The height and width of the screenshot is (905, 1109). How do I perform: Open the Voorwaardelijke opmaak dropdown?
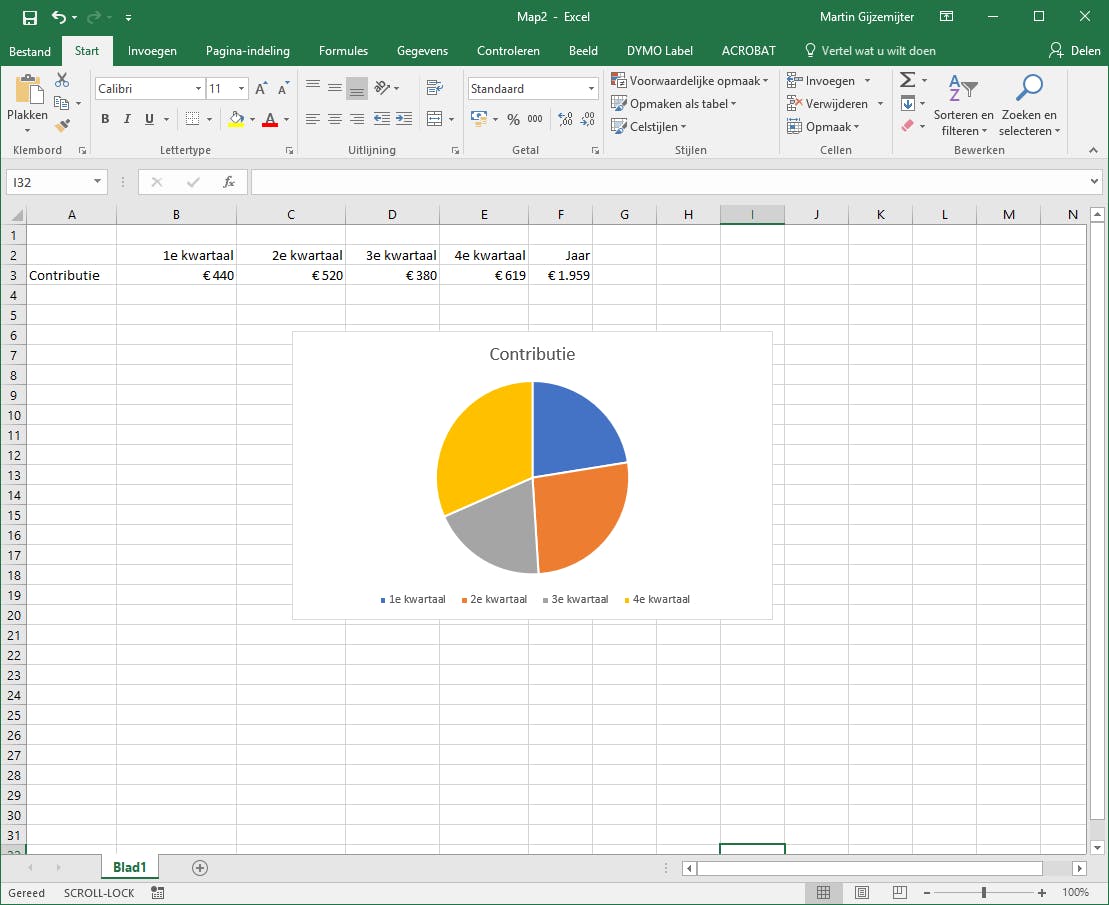[x=690, y=80]
